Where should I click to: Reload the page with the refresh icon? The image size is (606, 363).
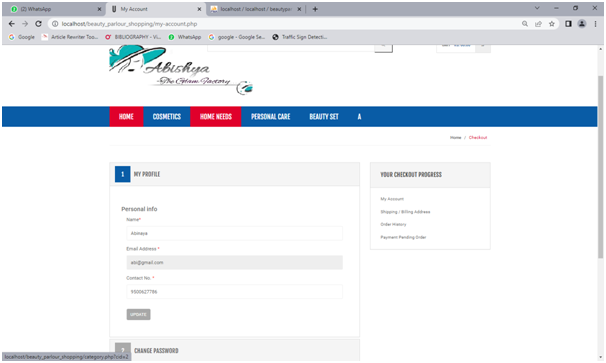point(38,24)
